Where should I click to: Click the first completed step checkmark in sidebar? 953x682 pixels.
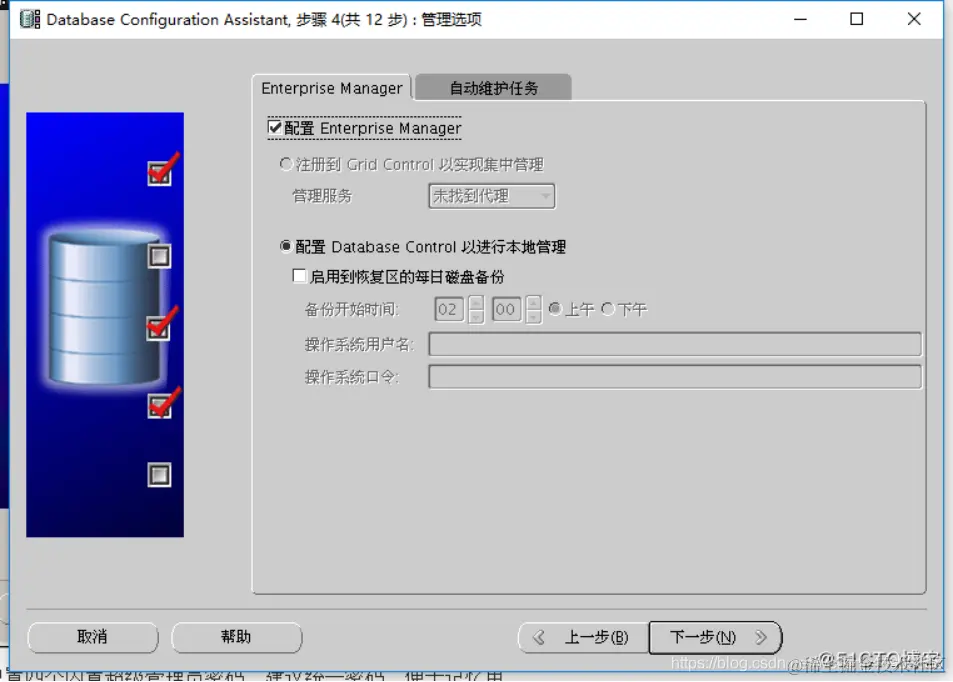click(x=160, y=172)
